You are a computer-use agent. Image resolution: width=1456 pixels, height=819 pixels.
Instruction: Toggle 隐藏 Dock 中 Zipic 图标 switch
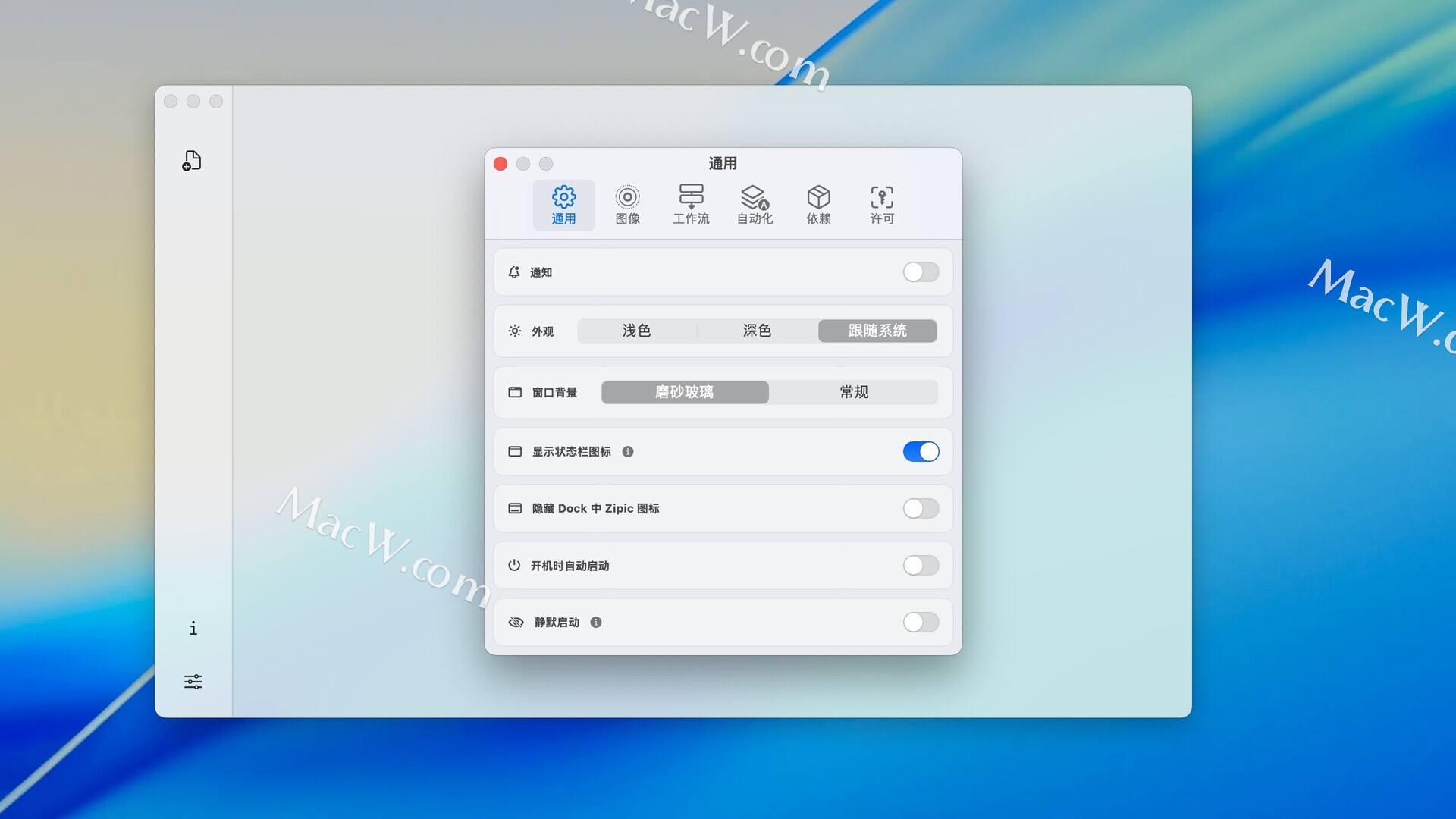(x=921, y=508)
